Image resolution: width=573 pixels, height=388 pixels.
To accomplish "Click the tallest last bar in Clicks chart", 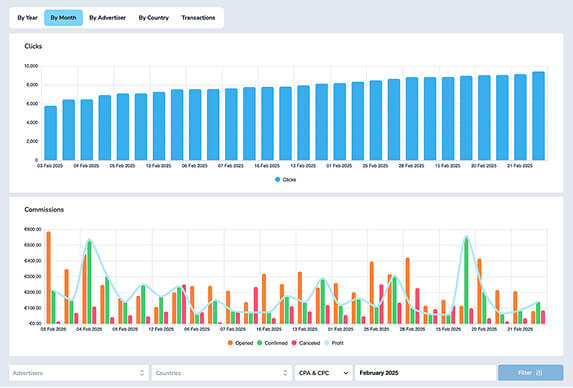I will tap(538, 116).
